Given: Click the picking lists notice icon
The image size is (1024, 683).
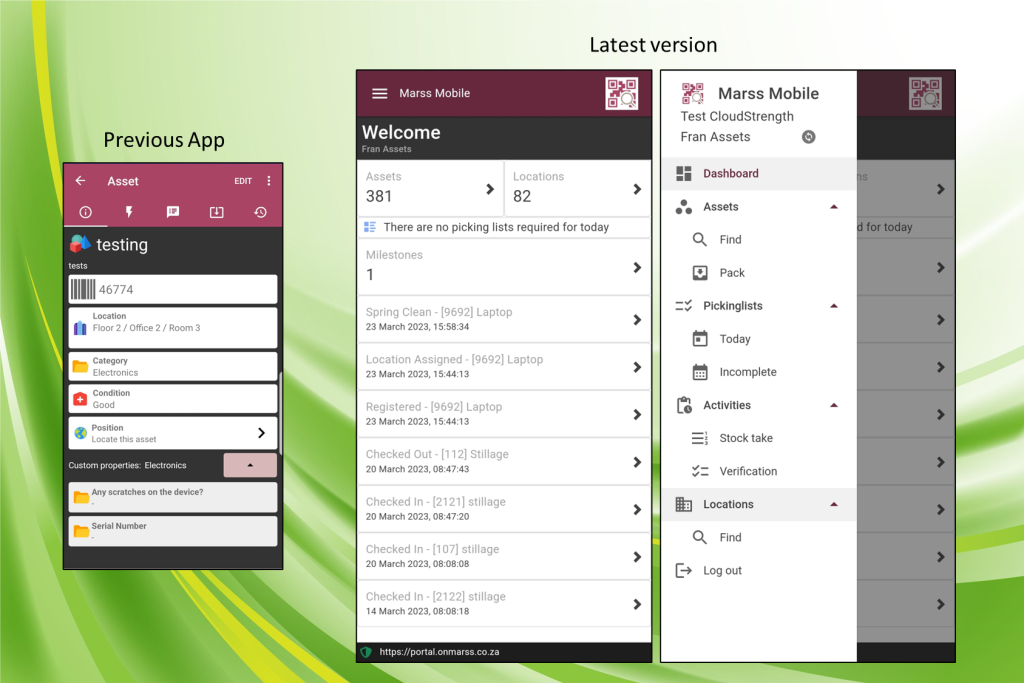Looking at the screenshot, I should (370, 227).
